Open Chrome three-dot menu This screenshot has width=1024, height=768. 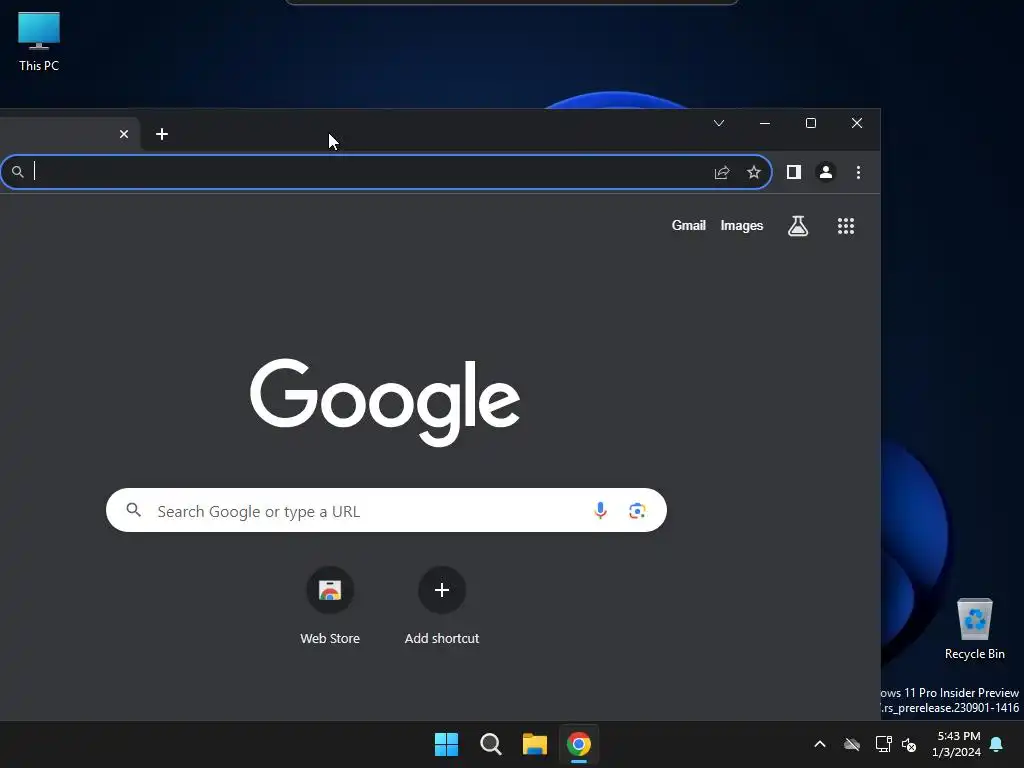858,172
